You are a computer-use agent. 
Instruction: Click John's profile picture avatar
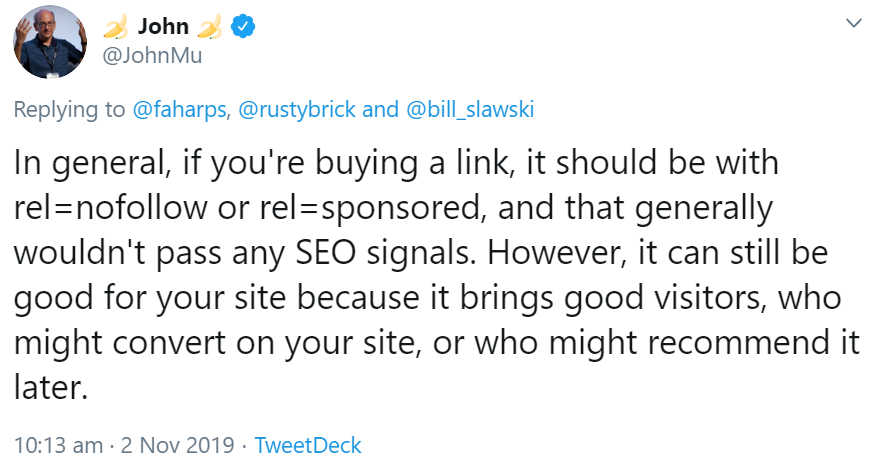tap(48, 41)
